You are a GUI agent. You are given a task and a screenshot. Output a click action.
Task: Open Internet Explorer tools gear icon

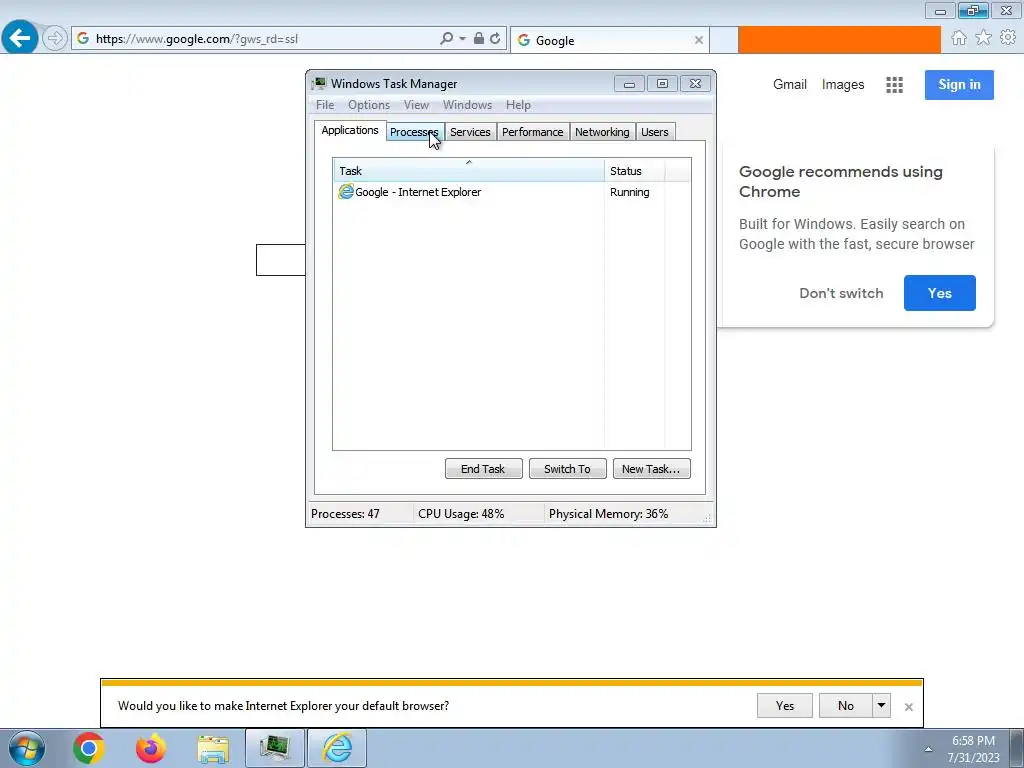click(x=1008, y=38)
